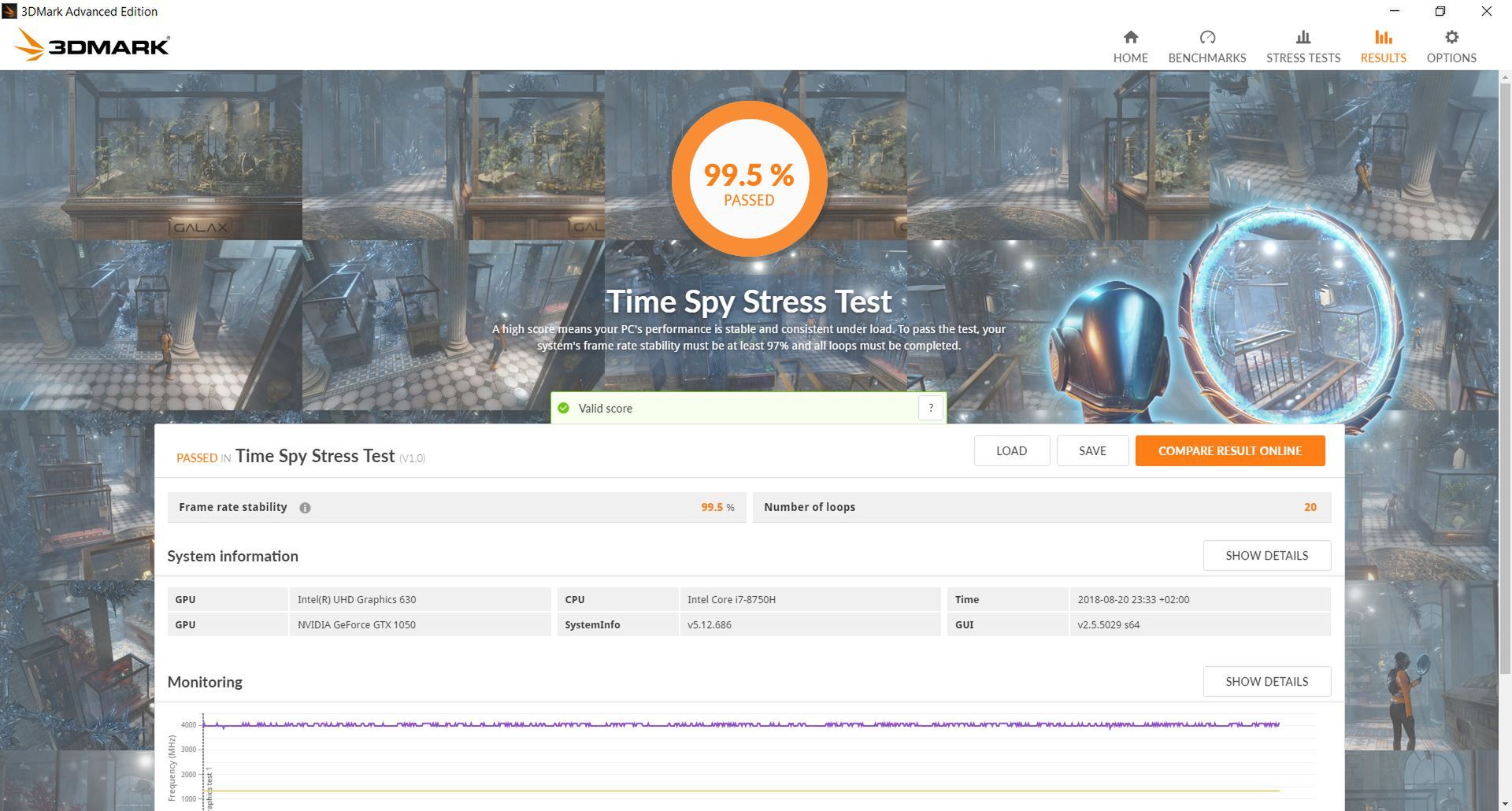This screenshot has height=811, width=1512.
Task: Click the LOAD button
Action: (1011, 450)
